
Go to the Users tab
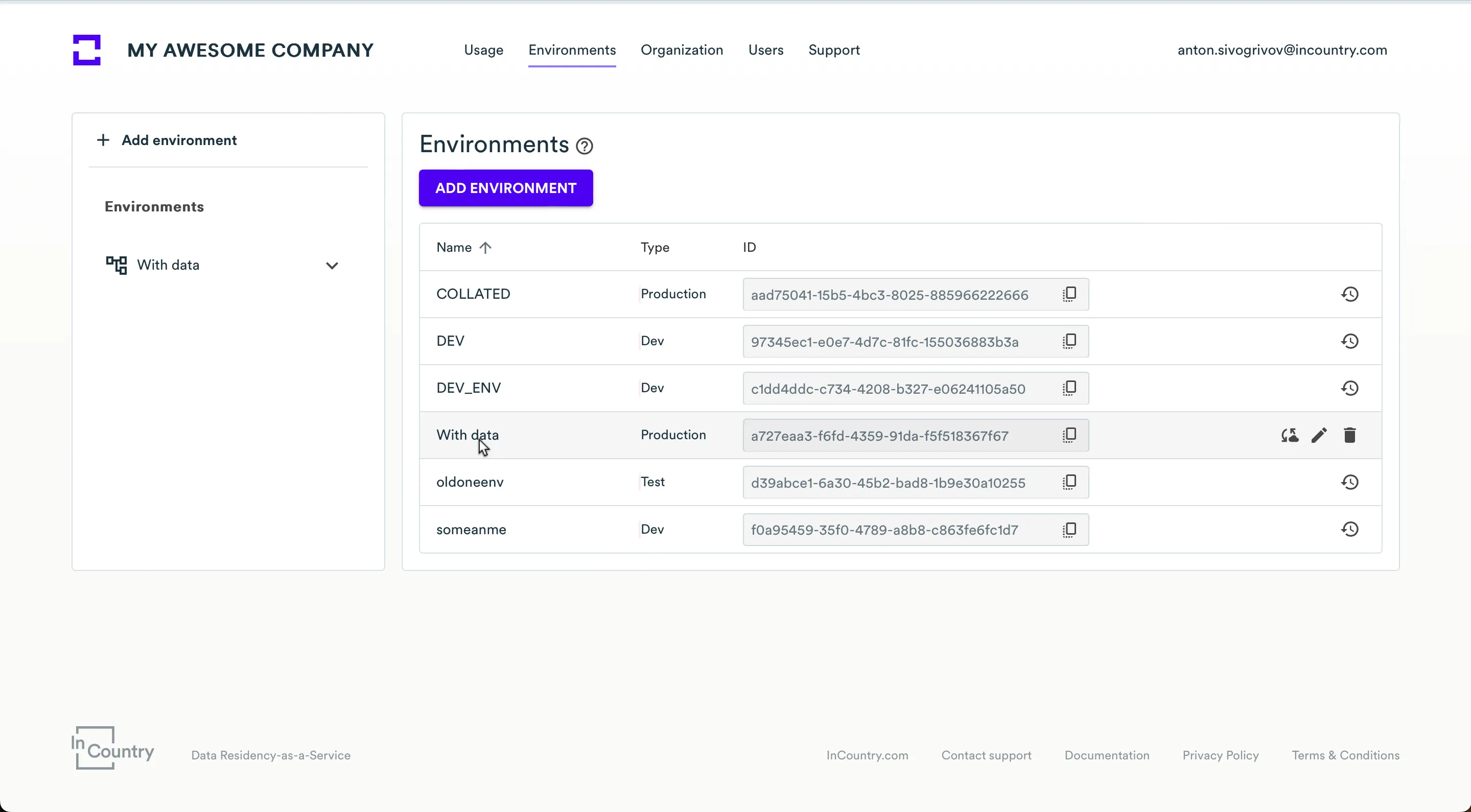coord(765,50)
